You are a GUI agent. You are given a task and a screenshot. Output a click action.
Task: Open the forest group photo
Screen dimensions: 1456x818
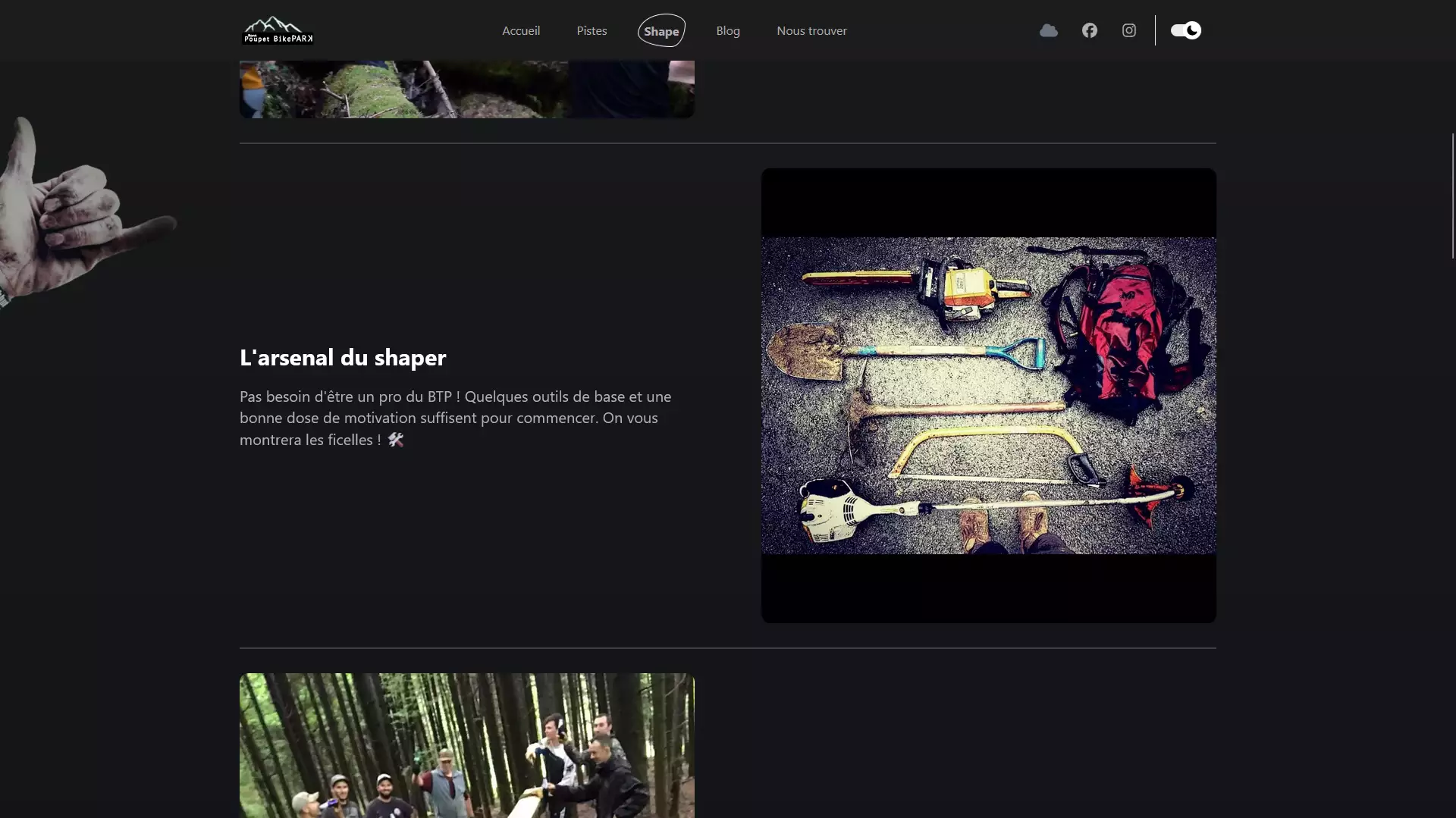(466, 745)
